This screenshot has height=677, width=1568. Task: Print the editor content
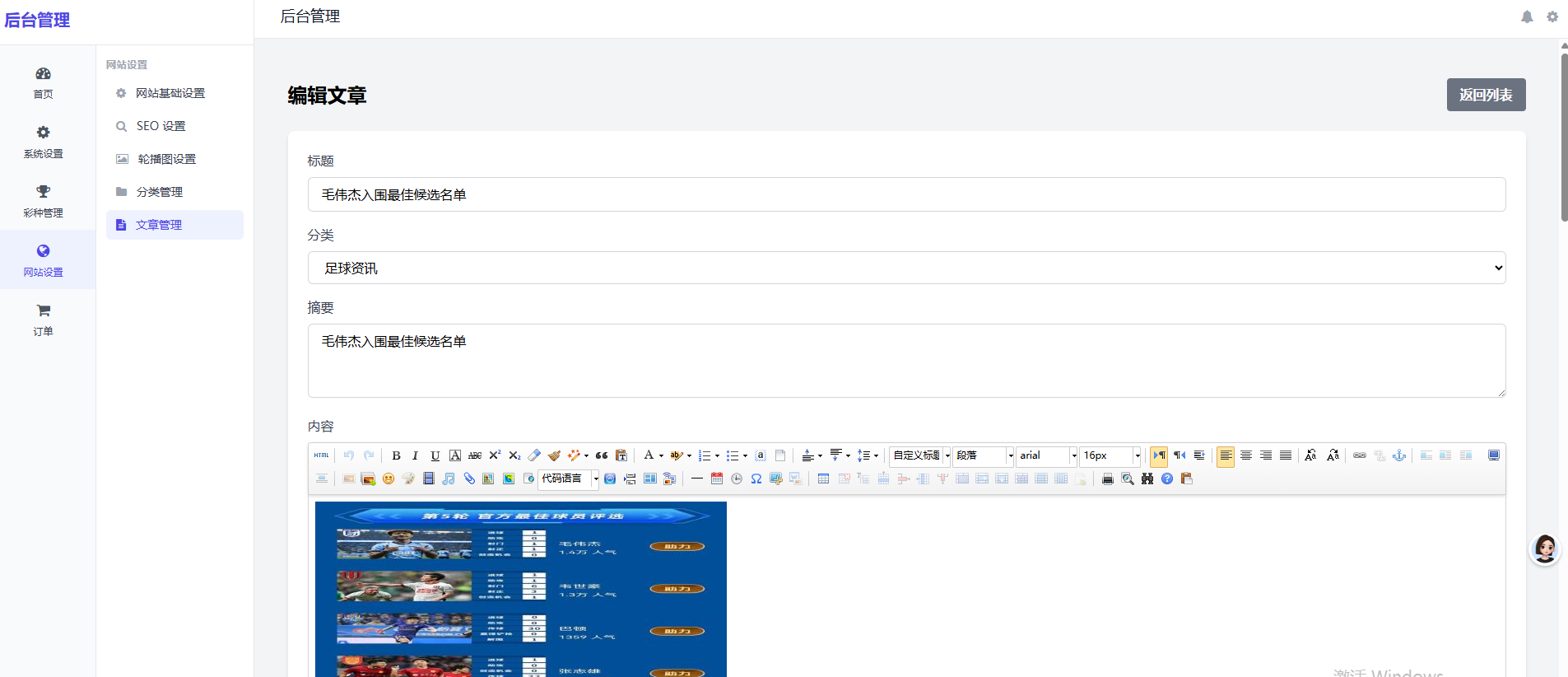[1108, 479]
